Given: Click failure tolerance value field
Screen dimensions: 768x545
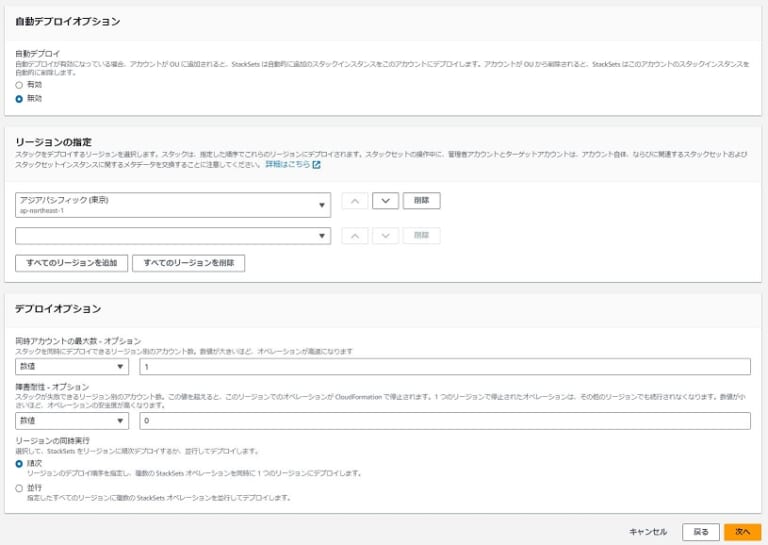Looking at the screenshot, I should pos(445,421).
